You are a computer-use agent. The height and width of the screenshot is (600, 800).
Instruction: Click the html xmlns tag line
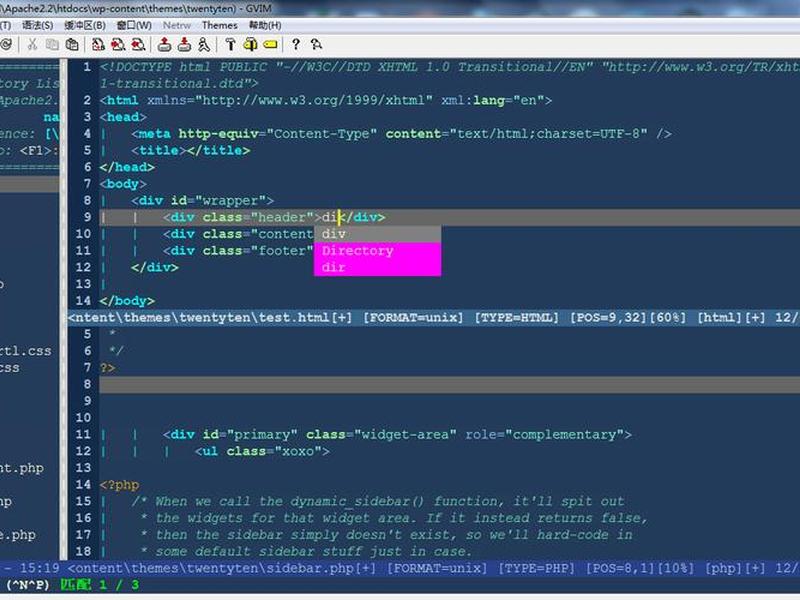[x=326, y=101]
